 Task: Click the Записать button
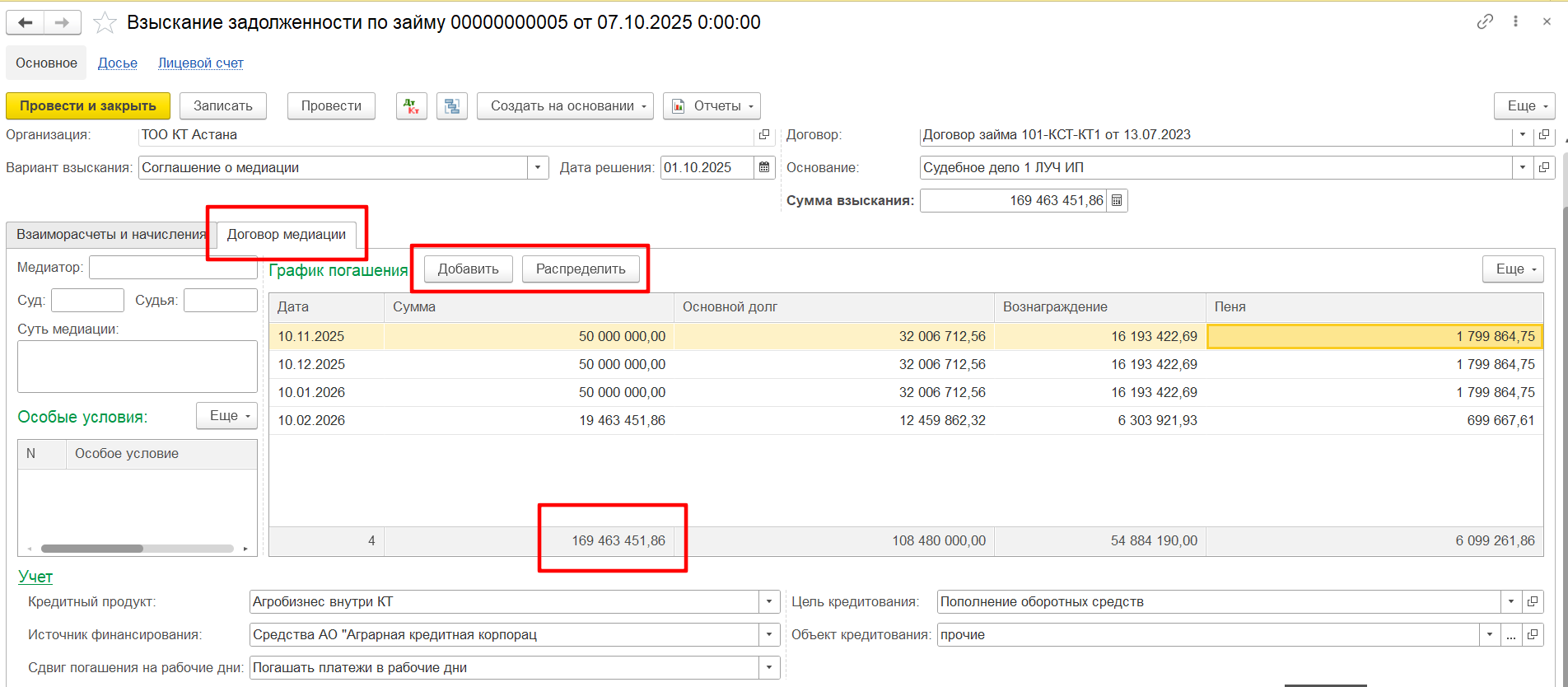coord(223,105)
